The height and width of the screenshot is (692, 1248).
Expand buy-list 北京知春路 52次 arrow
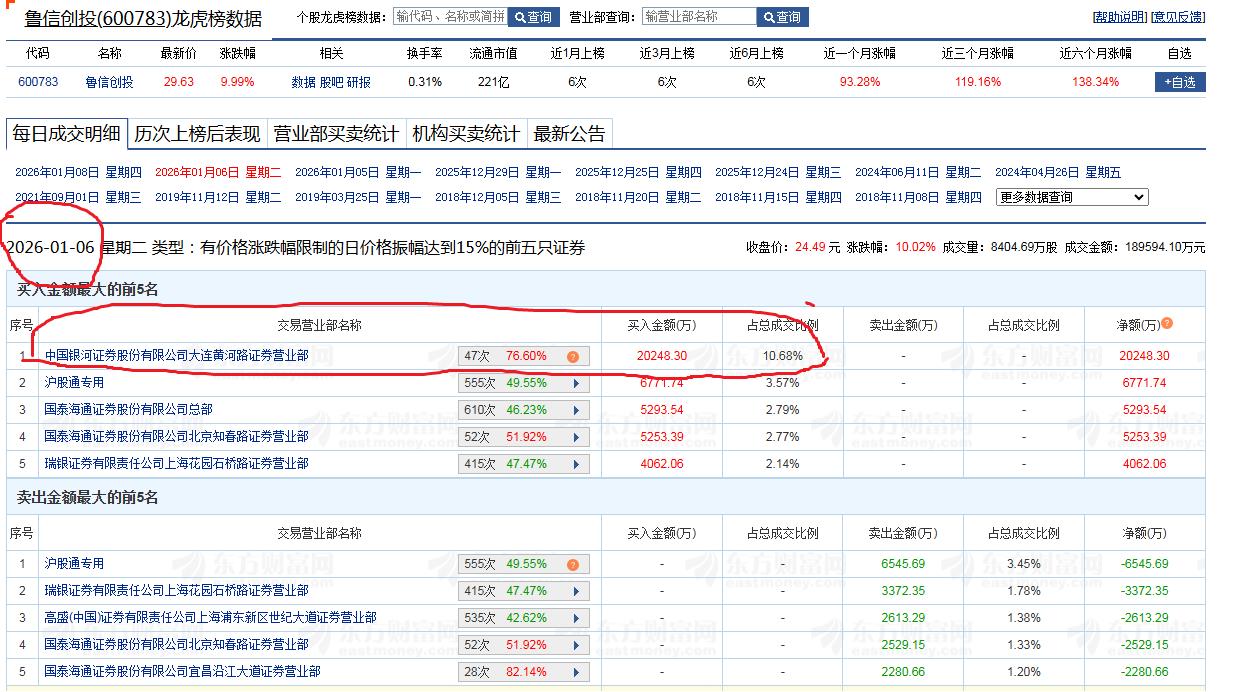click(x=576, y=437)
